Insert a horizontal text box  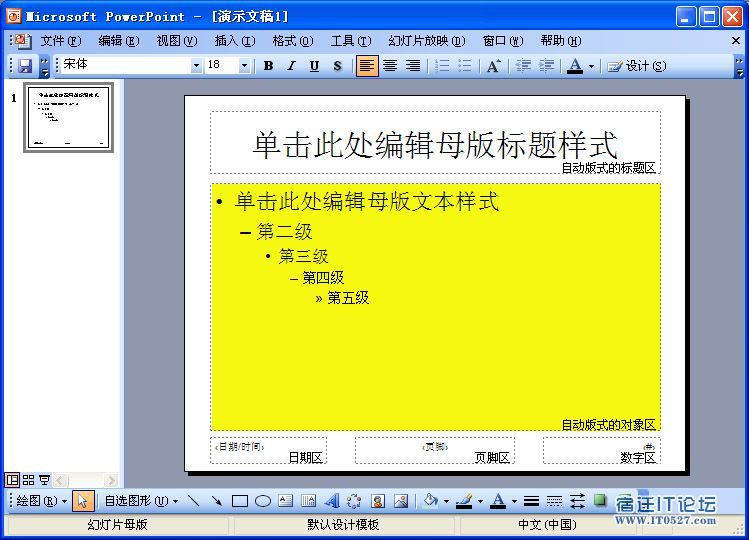coord(286,501)
